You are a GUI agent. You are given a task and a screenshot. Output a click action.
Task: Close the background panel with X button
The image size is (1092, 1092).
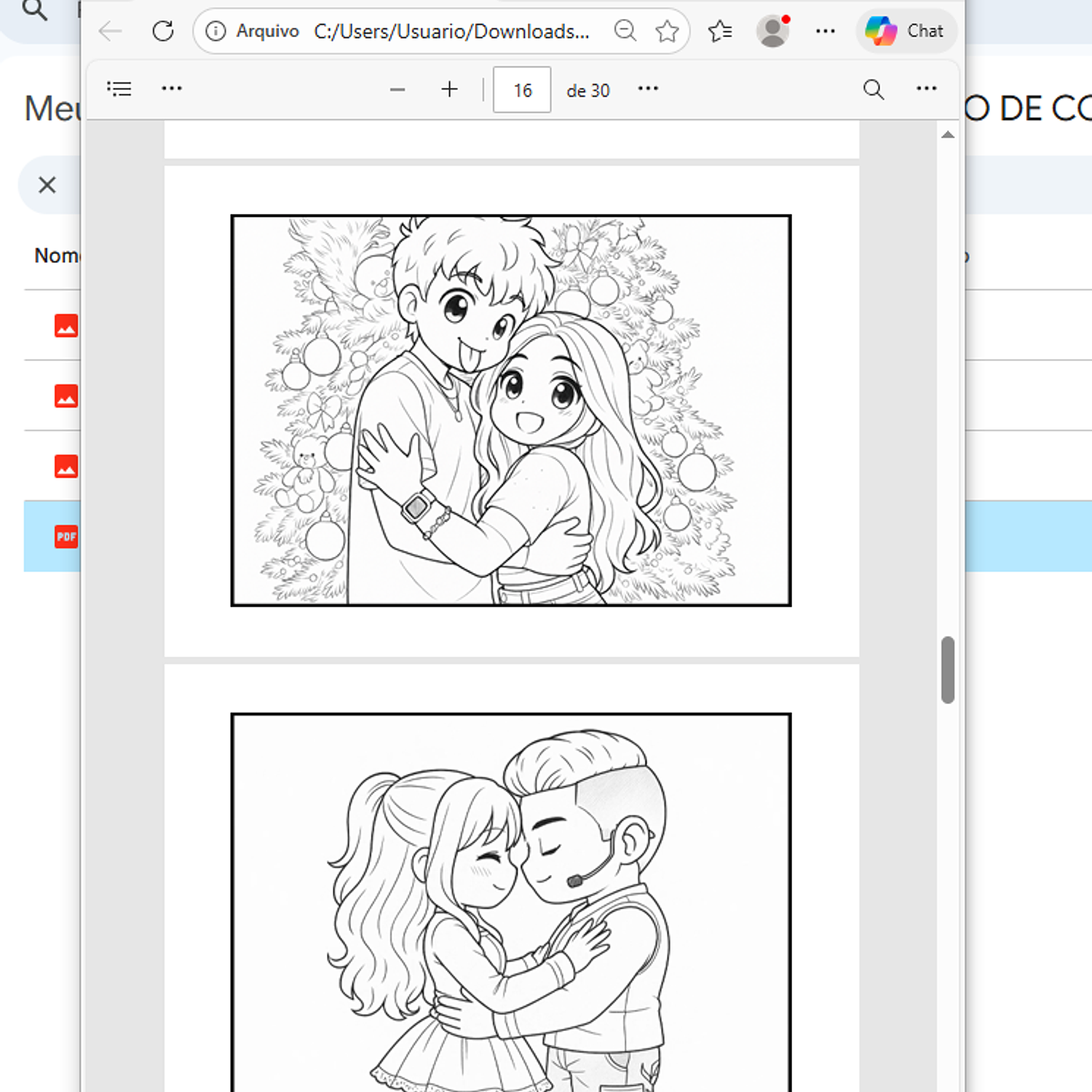[x=47, y=185]
